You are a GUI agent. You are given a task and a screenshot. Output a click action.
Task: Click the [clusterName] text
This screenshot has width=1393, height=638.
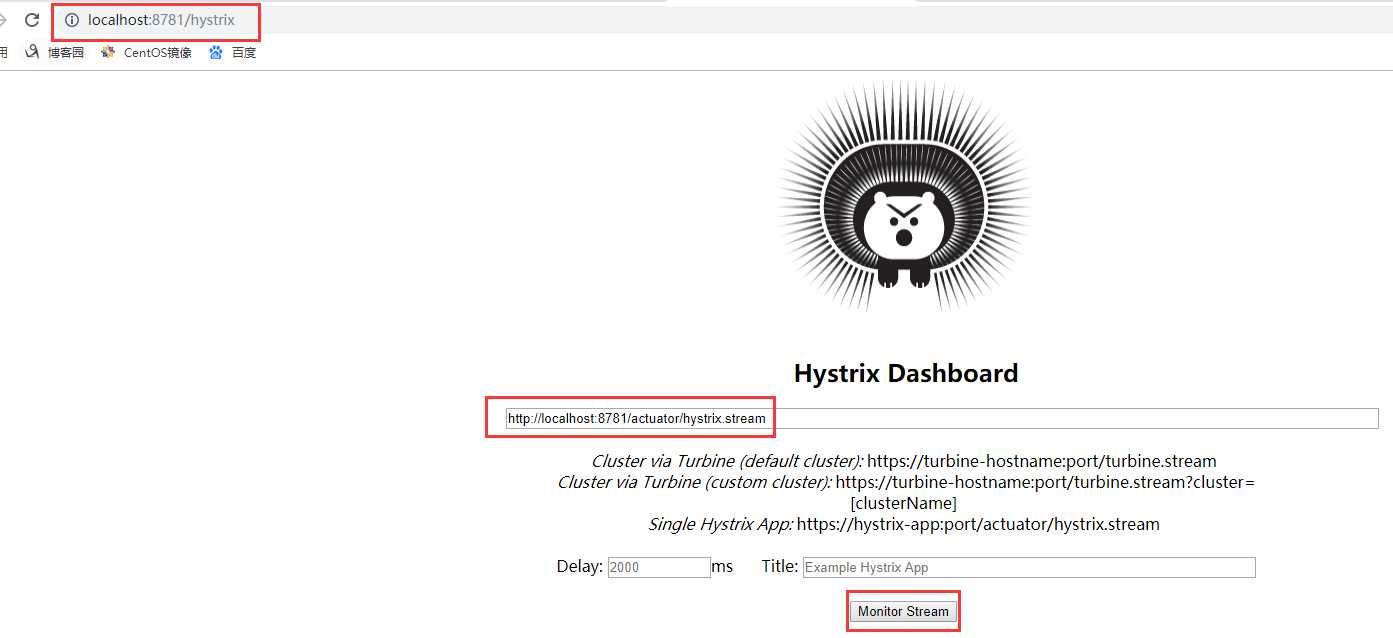904,503
